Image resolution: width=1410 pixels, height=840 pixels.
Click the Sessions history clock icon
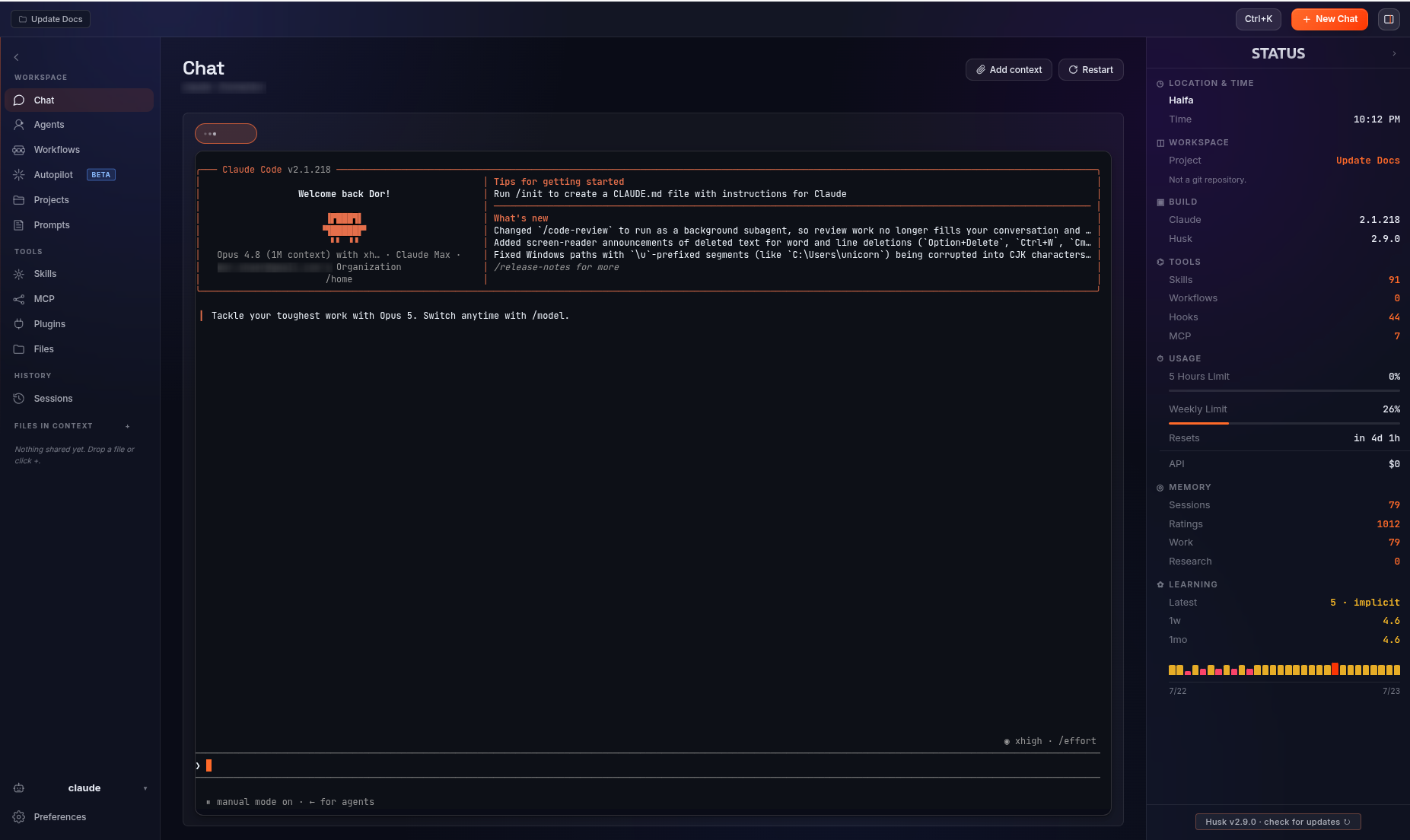(x=19, y=399)
